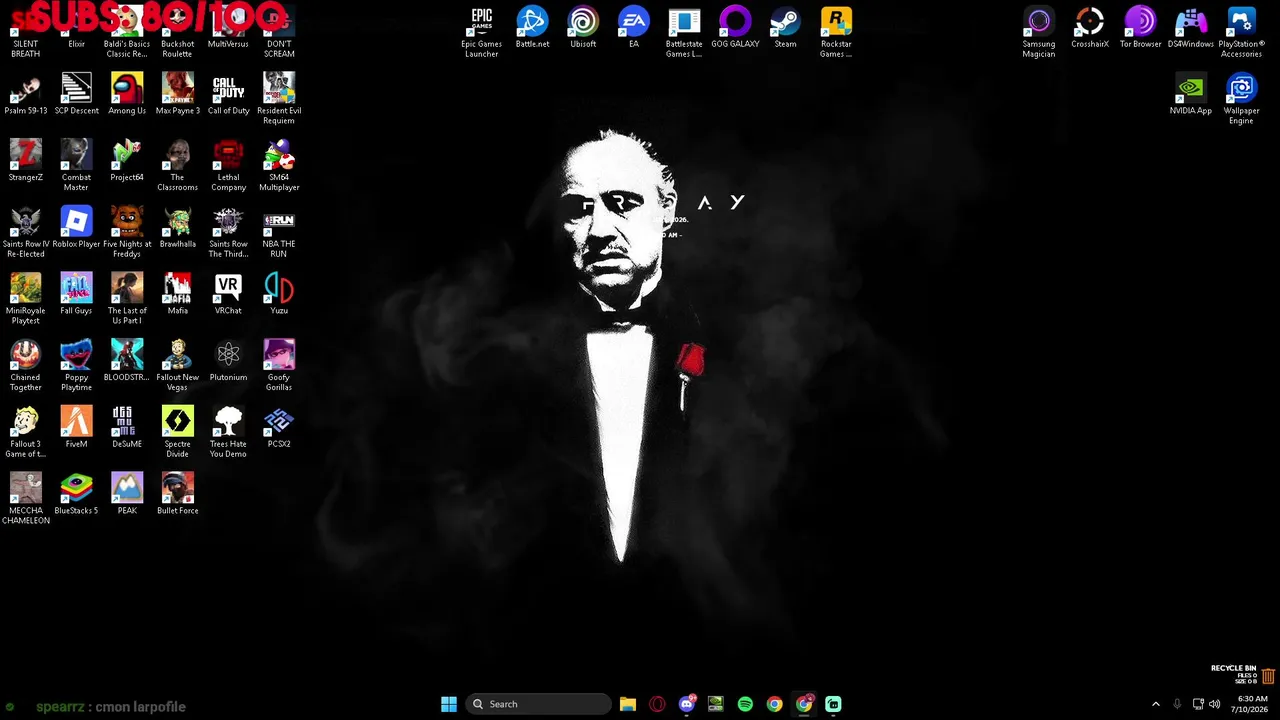The image size is (1280, 720).
Task: Open the Windows Start menu
Action: (x=449, y=704)
